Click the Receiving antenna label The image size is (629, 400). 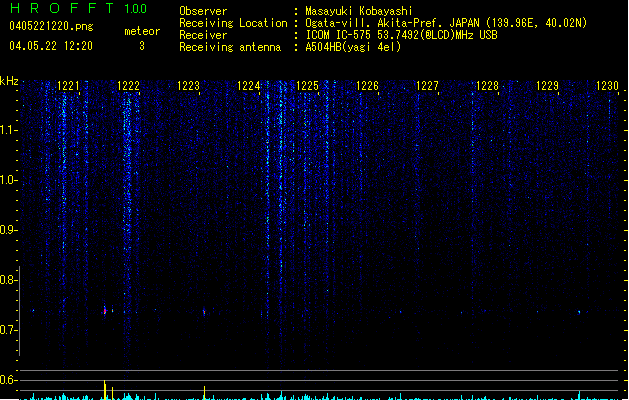[230, 47]
